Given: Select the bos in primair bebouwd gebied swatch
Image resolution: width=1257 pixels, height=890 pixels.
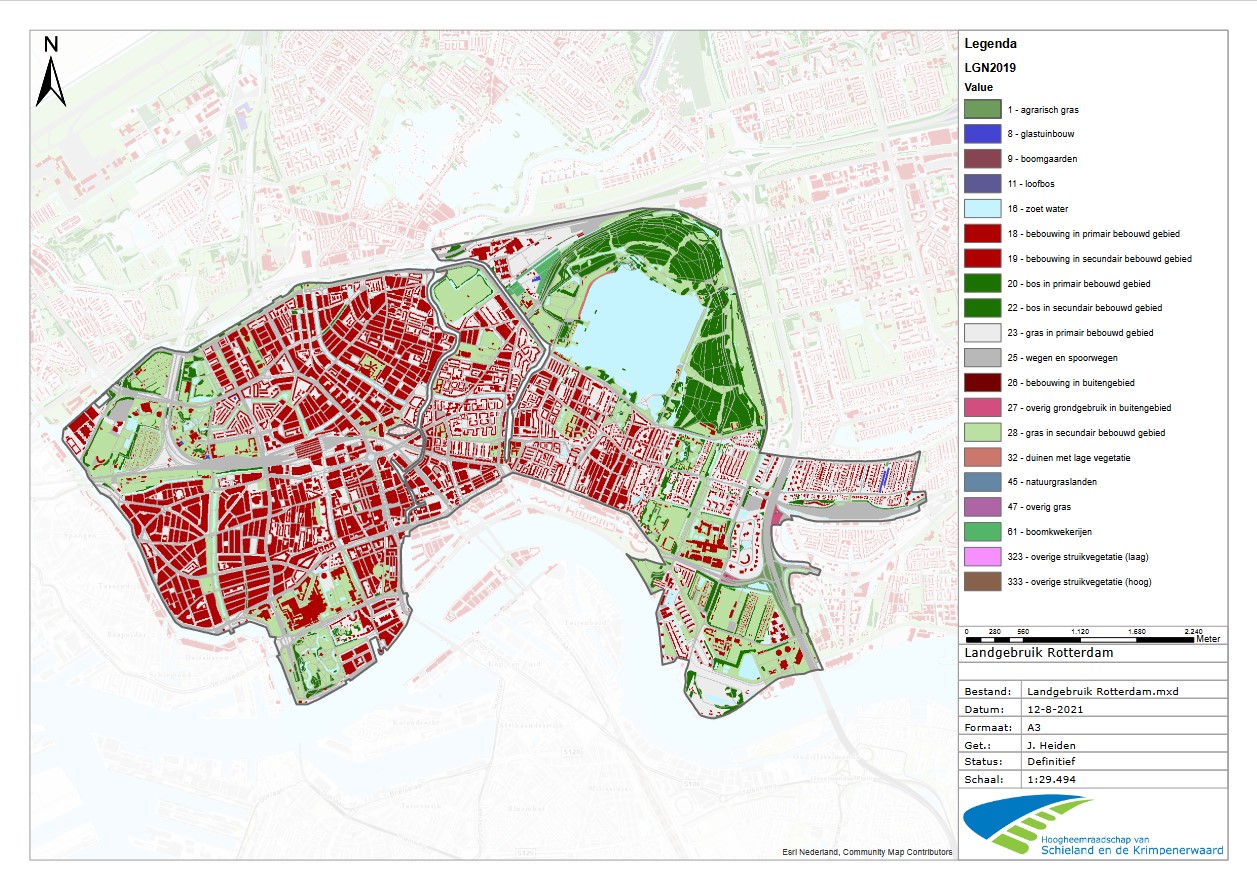Looking at the screenshot, I should coord(982,283).
